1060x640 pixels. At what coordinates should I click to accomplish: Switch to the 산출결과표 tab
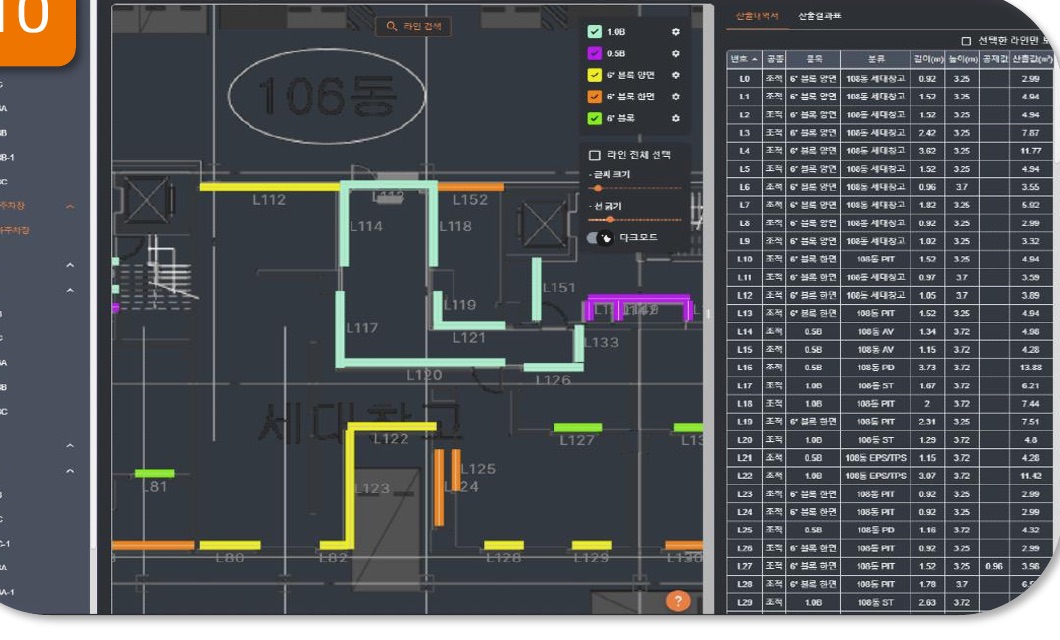pyautogui.click(x=819, y=16)
